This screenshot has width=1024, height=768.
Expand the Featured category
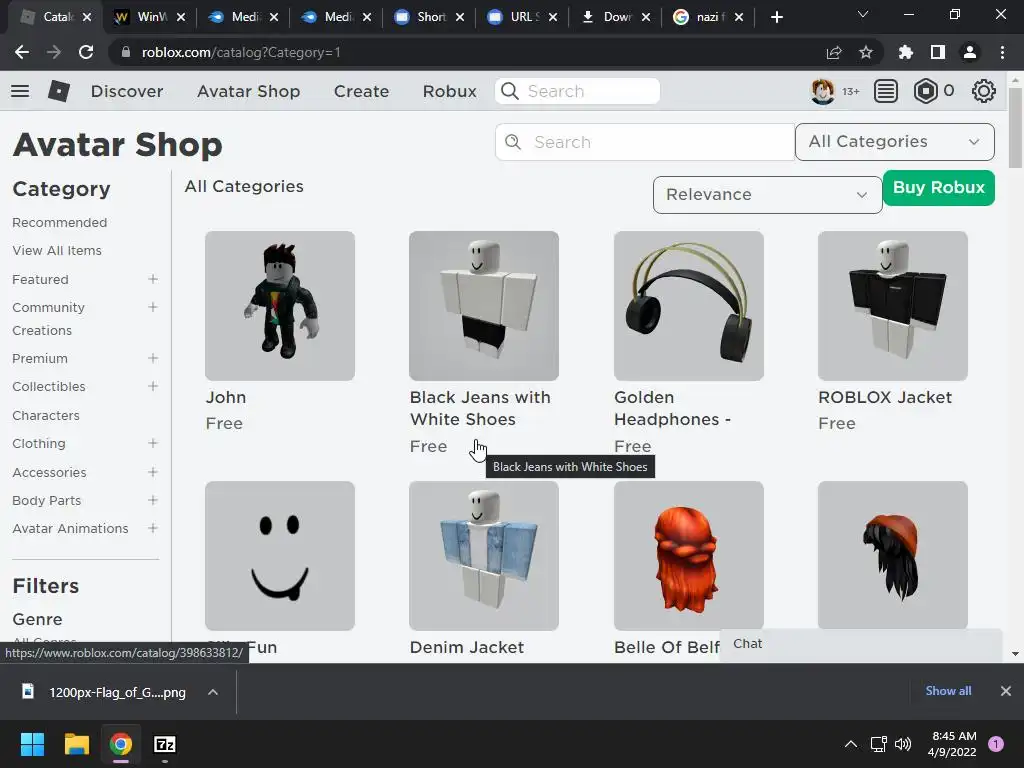click(153, 279)
